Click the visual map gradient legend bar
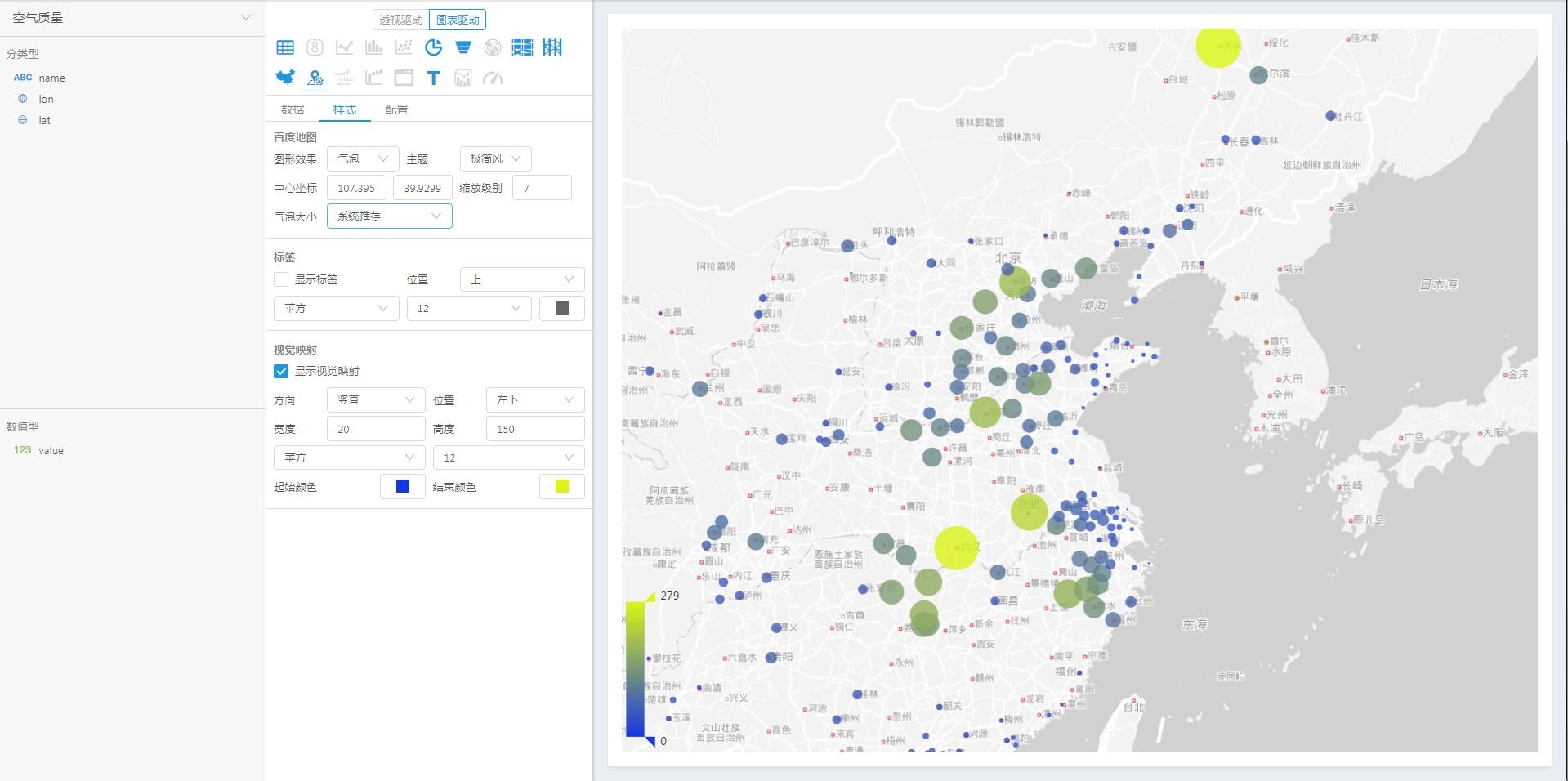 [635, 669]
